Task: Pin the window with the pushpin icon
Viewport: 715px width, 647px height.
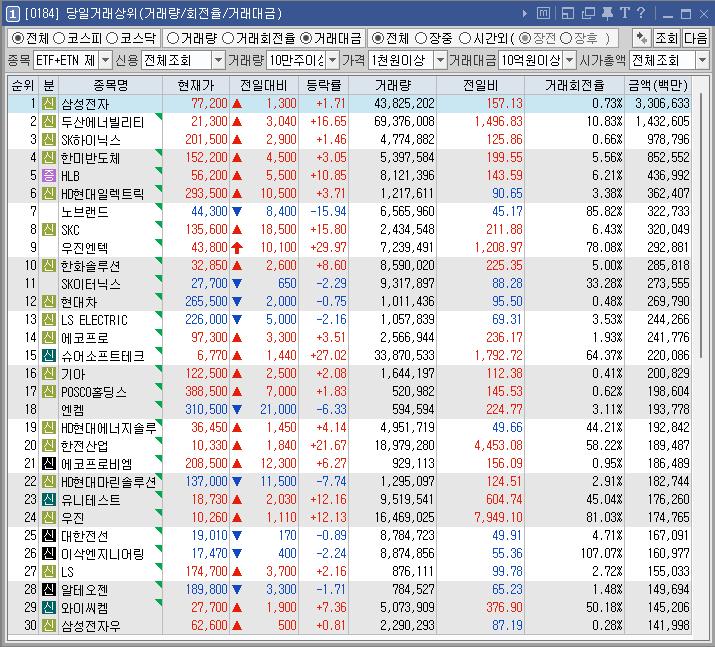Action: tap(607, 13)
